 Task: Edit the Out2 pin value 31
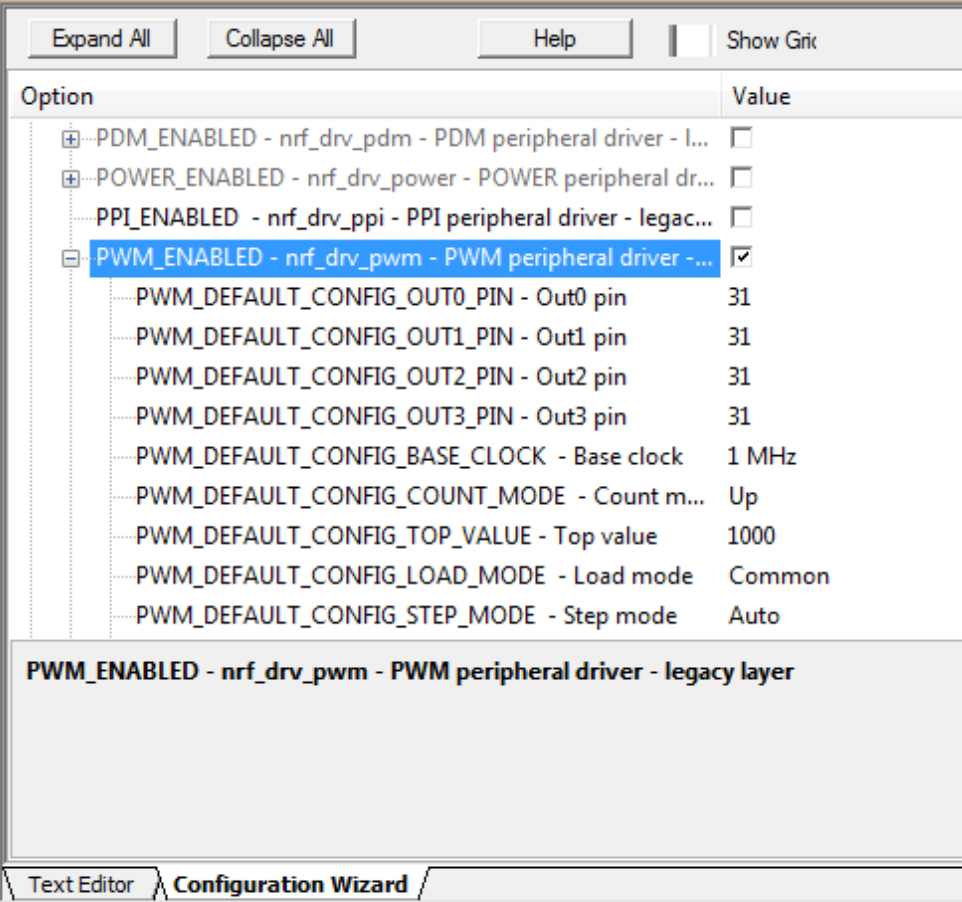(739, 377)
